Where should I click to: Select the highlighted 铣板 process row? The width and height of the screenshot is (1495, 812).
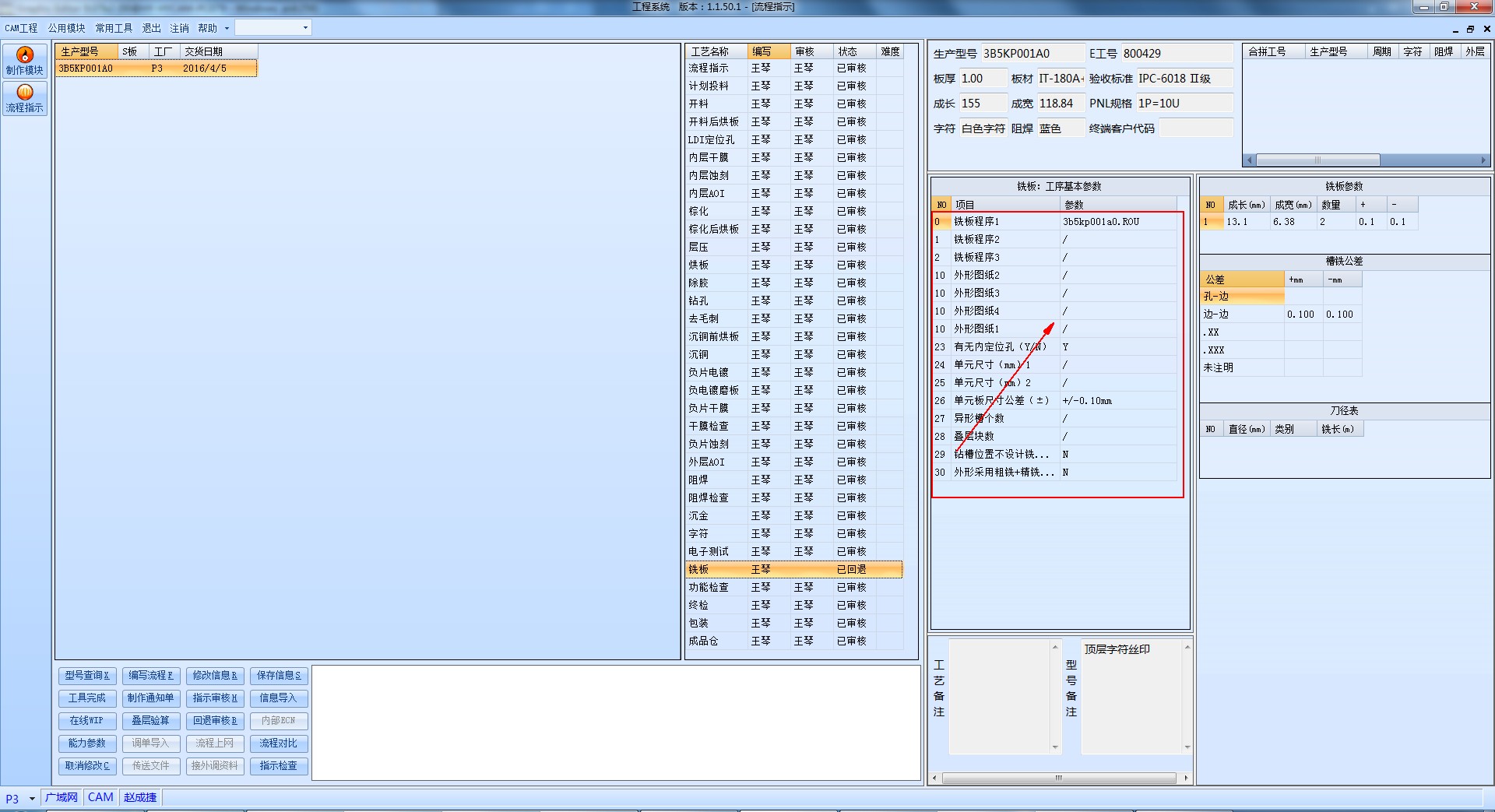point(794,570)
